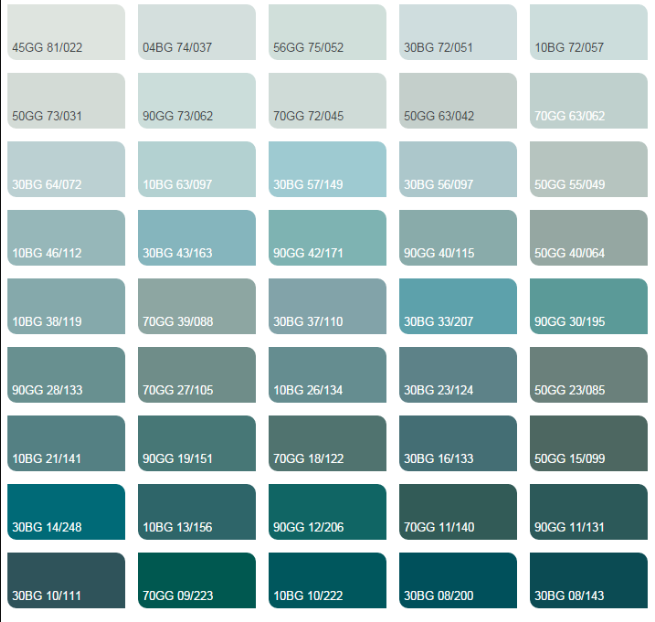Image resolution: width=655 pixels, height=622 pixels.
Task: Select the 90GG 11/131 swatch
Action: click(x=589, y=512)
